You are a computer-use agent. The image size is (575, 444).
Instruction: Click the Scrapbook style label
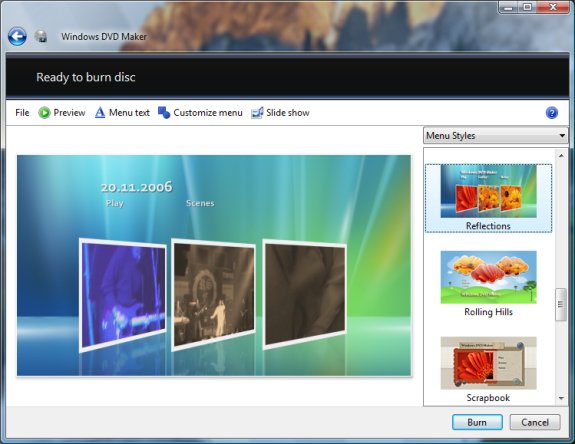click(488, 398)
